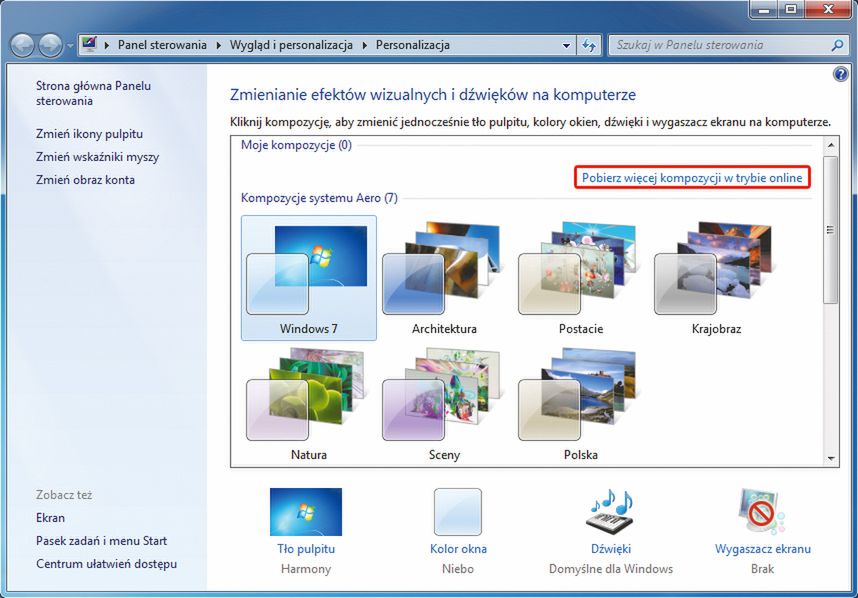Open the Help question mark icon

(x=840, y=74)
